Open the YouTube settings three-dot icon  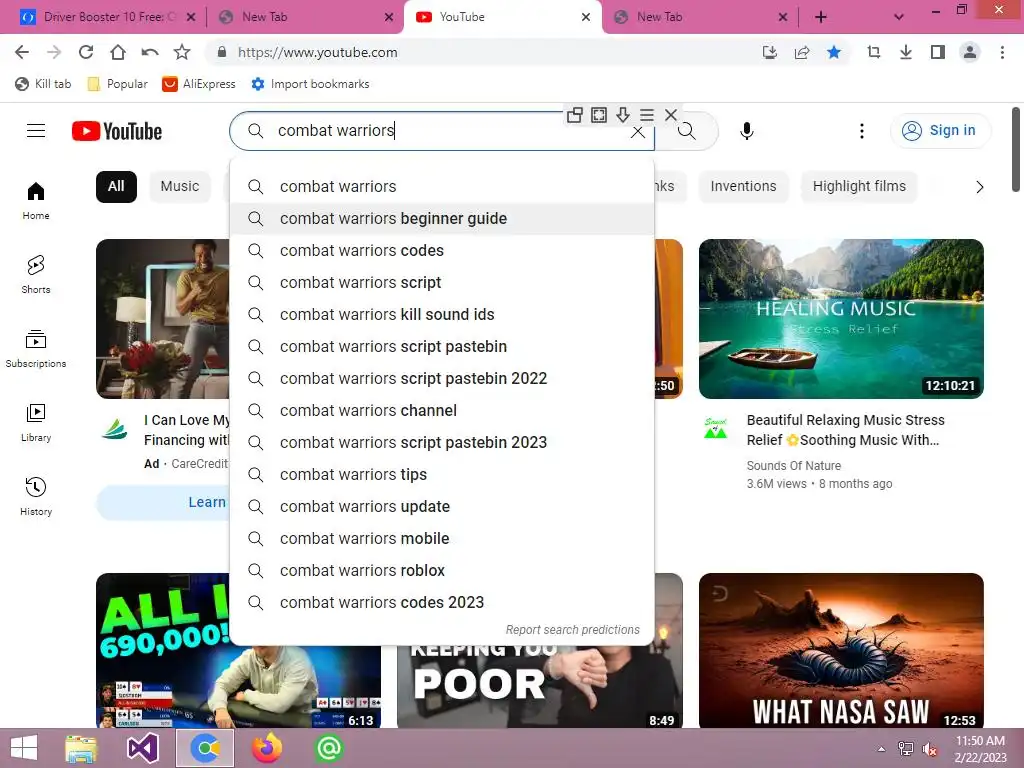pos(862,131)
